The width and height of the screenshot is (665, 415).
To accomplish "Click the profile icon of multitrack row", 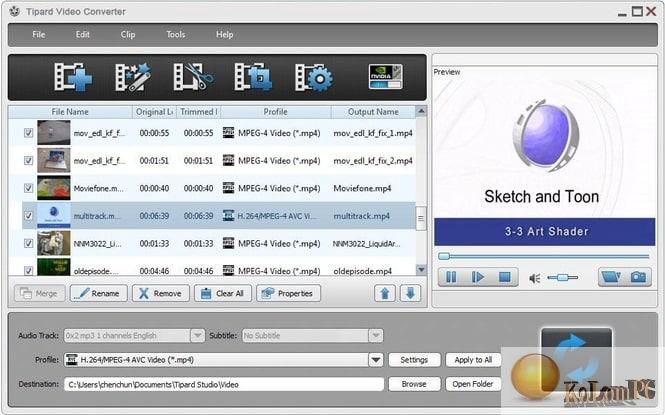I will [228, 215].
